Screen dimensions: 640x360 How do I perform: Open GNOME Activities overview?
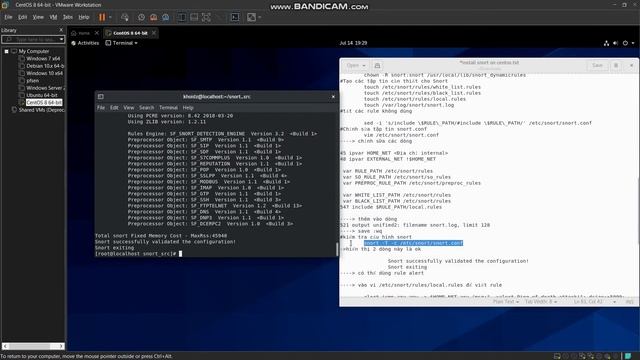coord(85,43)
